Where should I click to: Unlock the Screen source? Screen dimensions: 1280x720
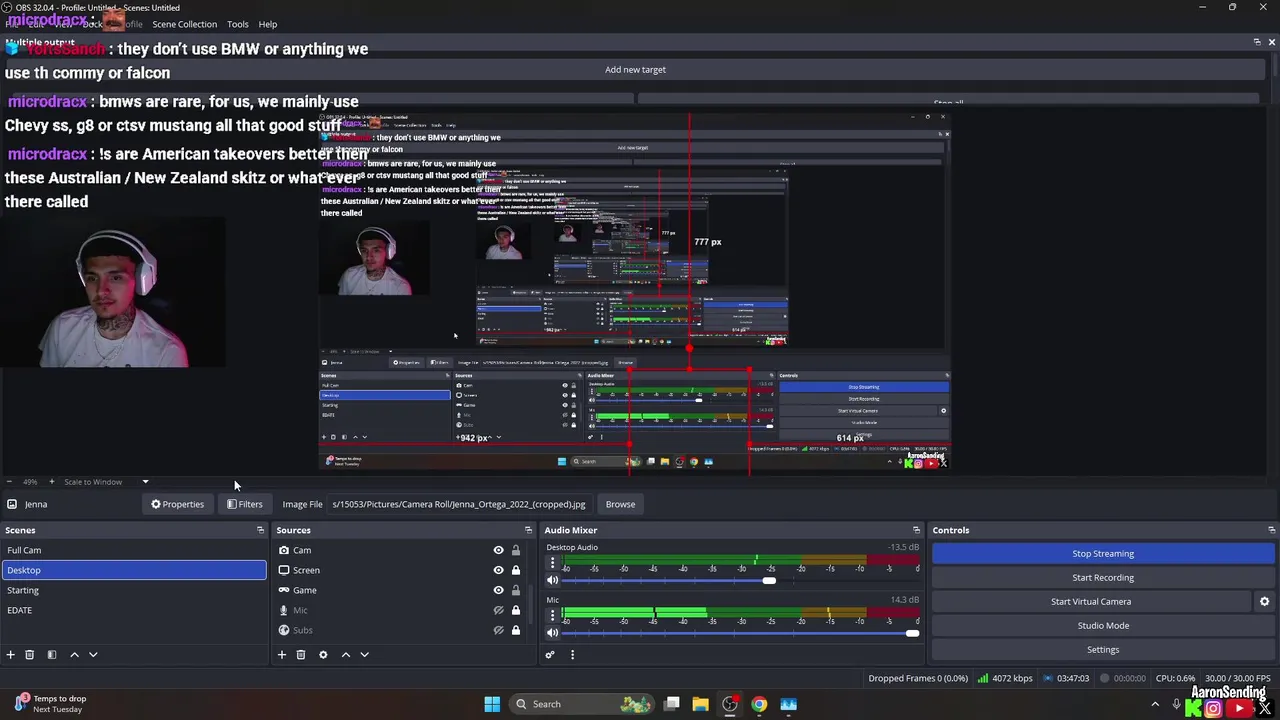point(516,570)
